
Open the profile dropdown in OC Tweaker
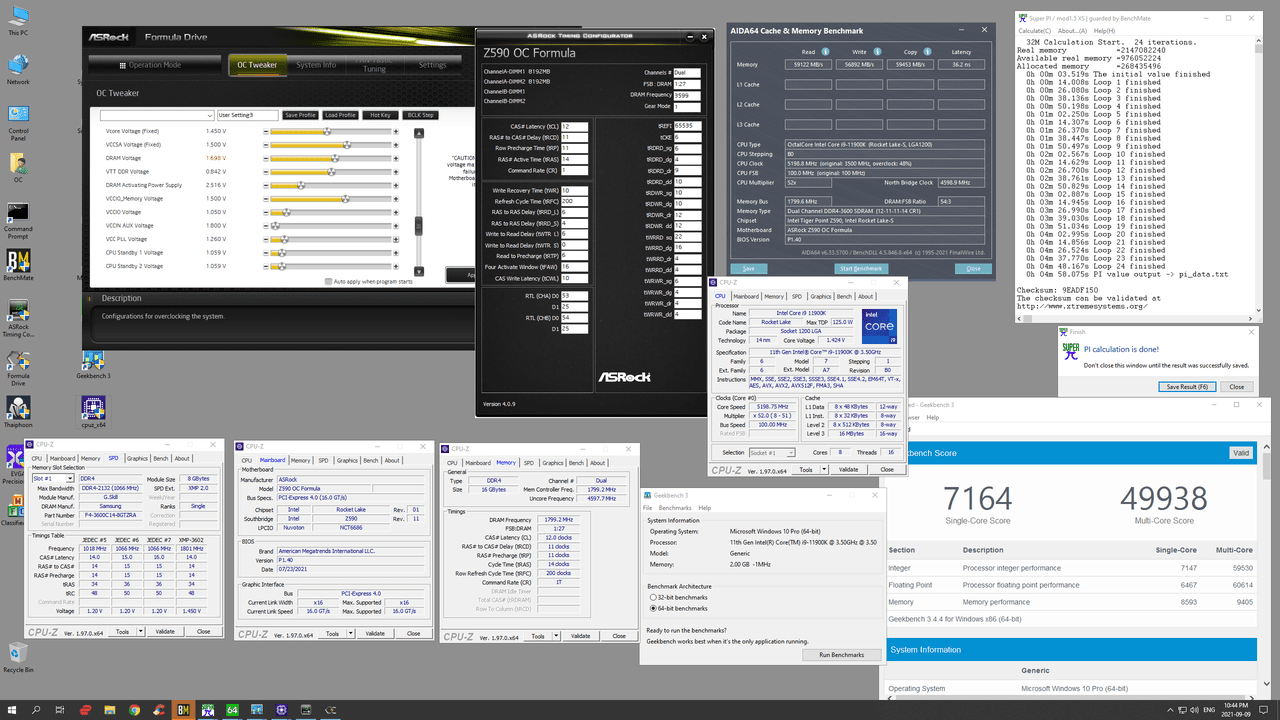coord(157,115)
